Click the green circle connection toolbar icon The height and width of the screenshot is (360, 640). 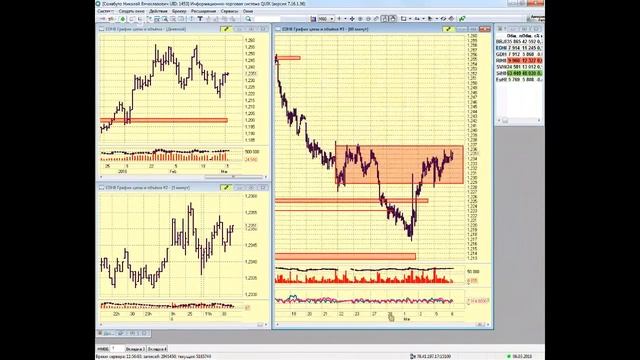[122, 19]
